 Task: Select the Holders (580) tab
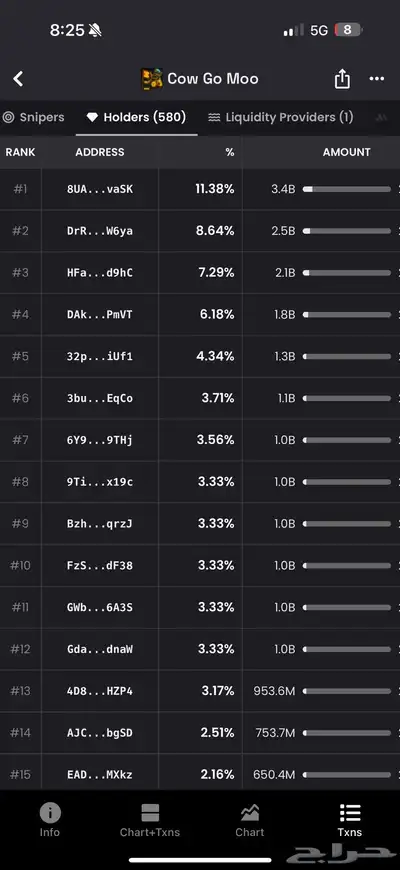[136, 117]
